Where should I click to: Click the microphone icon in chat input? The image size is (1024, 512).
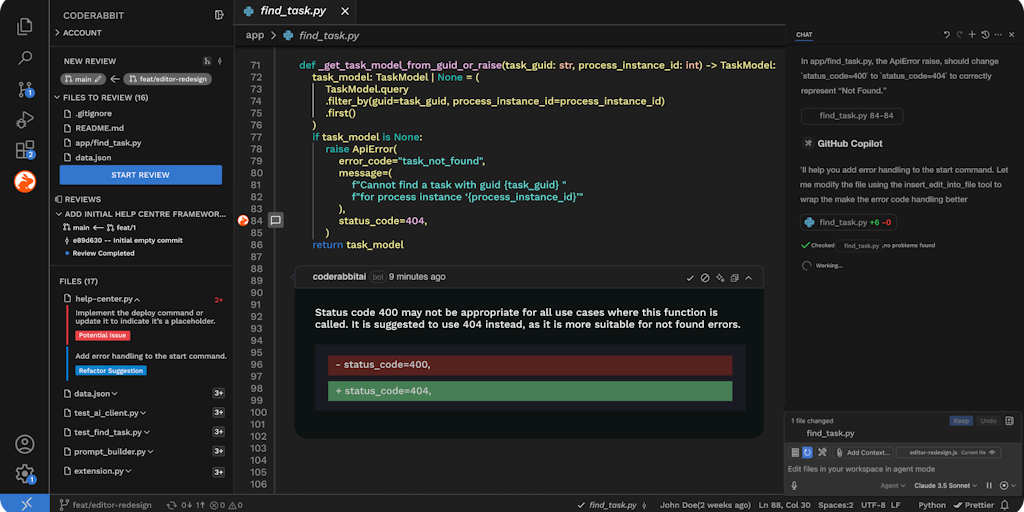[794, 485]
